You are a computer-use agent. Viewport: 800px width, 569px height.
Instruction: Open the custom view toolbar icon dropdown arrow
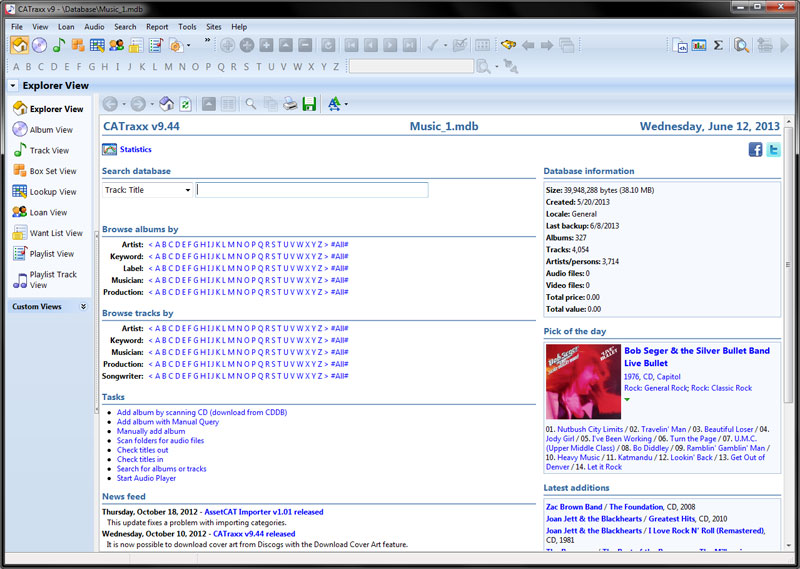click(x=189, y=45)
